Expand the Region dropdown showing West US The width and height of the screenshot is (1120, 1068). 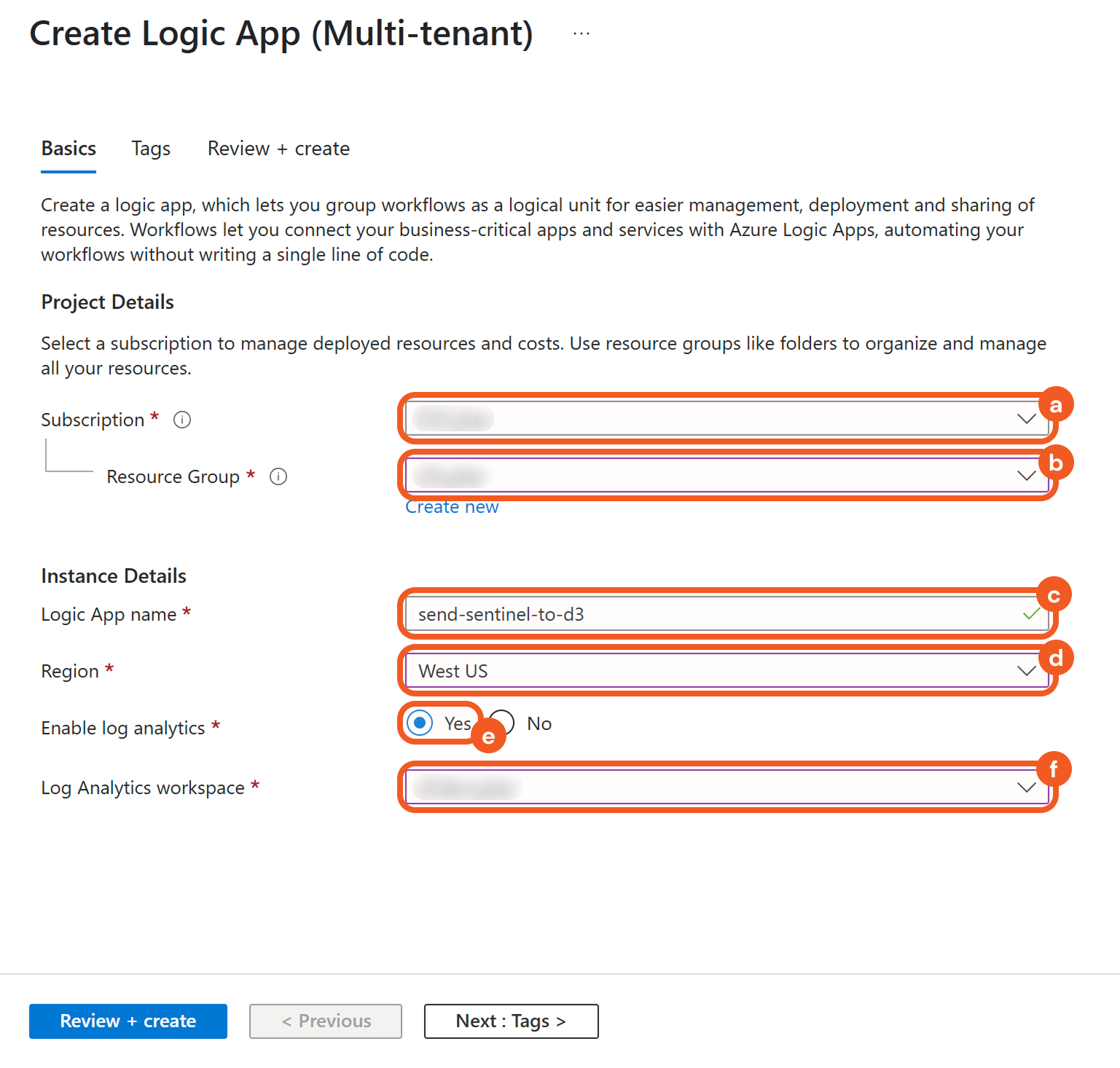click(725, 671)
